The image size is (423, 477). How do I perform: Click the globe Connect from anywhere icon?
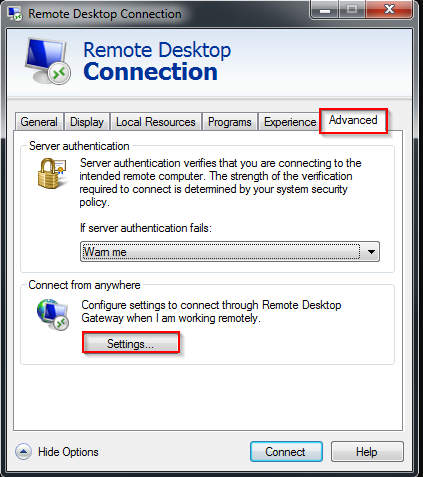(53, 314)
